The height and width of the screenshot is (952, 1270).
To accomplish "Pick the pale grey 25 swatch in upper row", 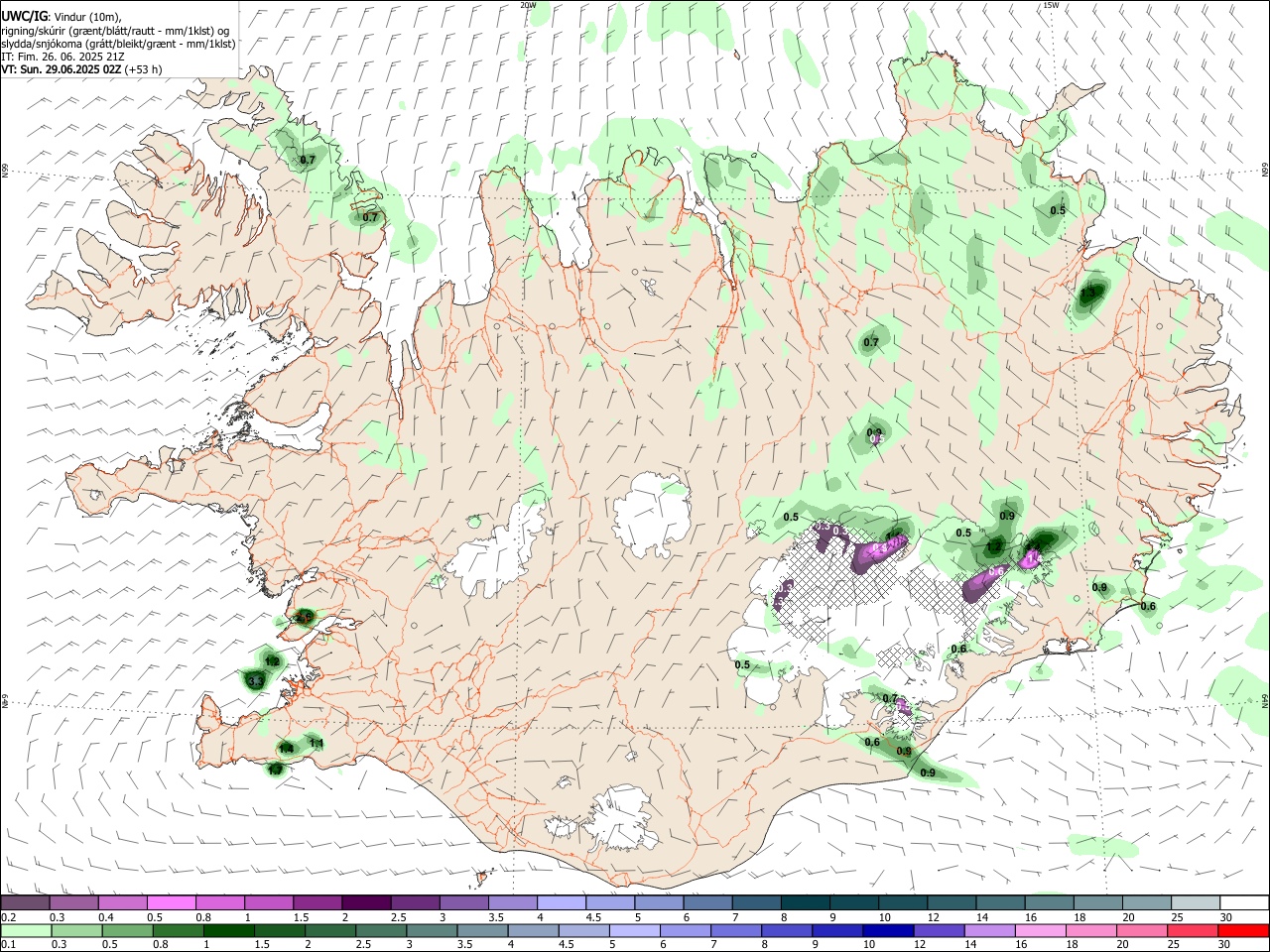I will [x=1196, y=902].
